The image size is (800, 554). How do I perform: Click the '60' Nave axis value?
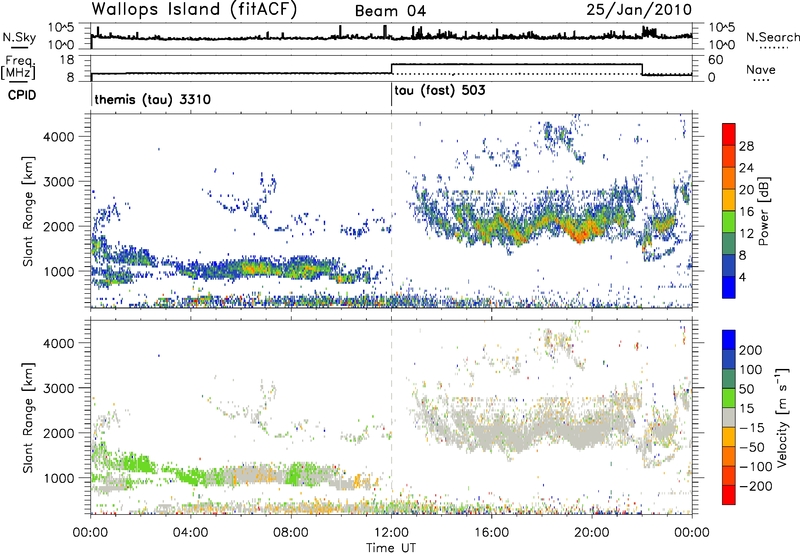716,60
